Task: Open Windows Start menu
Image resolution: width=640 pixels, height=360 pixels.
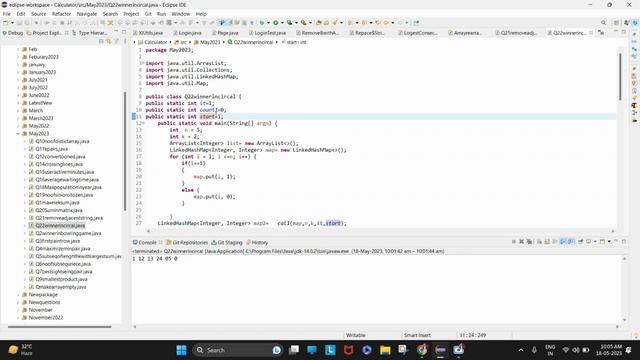Action: [x=182, y=350]
